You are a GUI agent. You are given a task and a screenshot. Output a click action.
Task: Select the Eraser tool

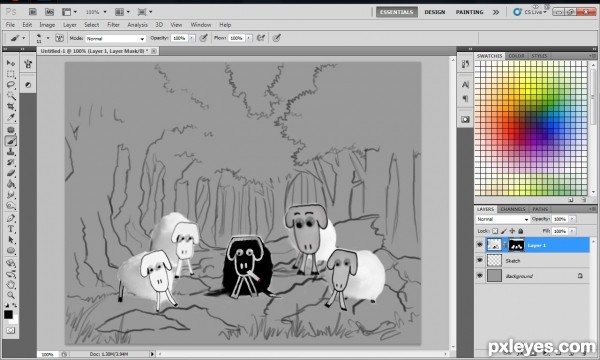(x=11, y=173)
